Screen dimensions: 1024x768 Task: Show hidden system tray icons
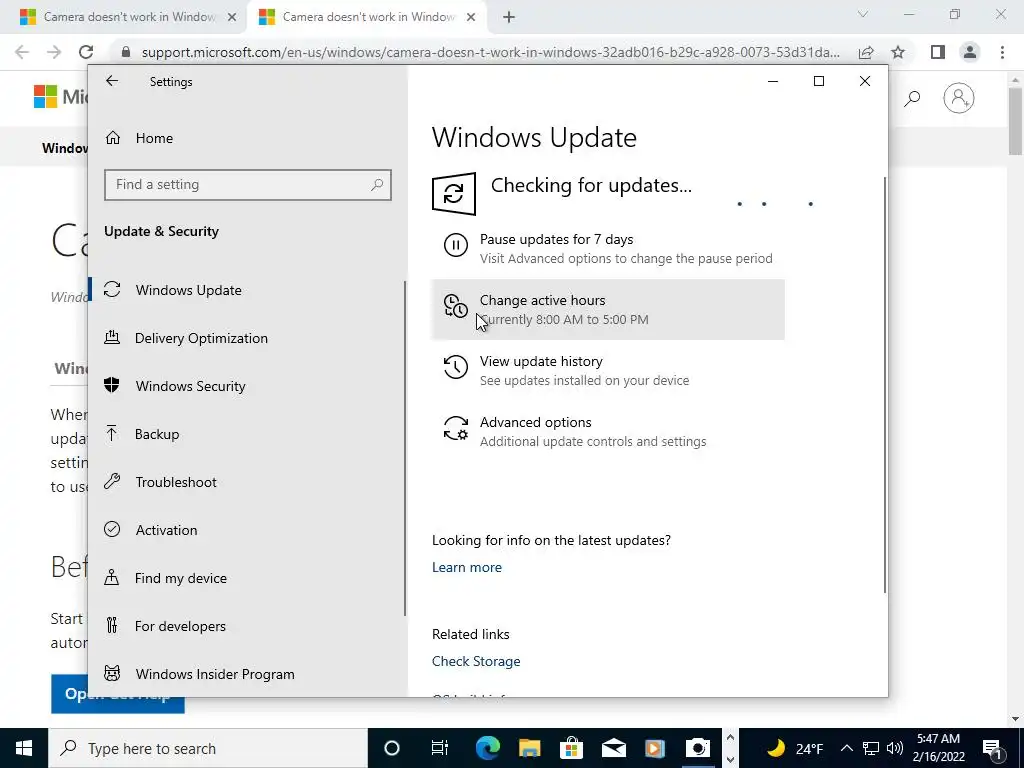click(846, 748)
